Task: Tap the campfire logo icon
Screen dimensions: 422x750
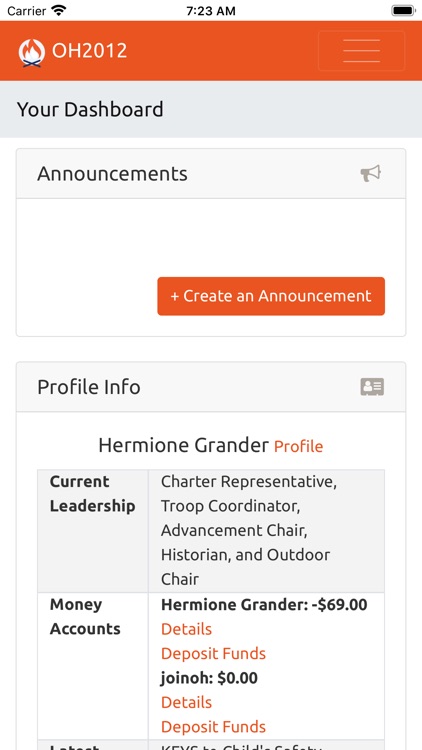Action: 32,52
